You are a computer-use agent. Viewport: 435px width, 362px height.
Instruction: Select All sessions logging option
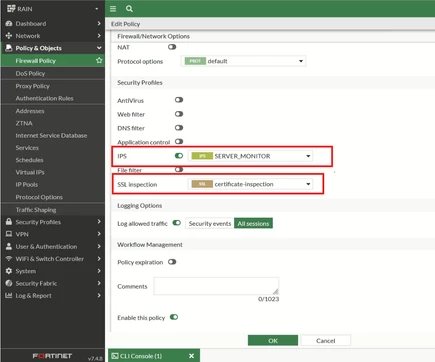(x=253, y=223)
